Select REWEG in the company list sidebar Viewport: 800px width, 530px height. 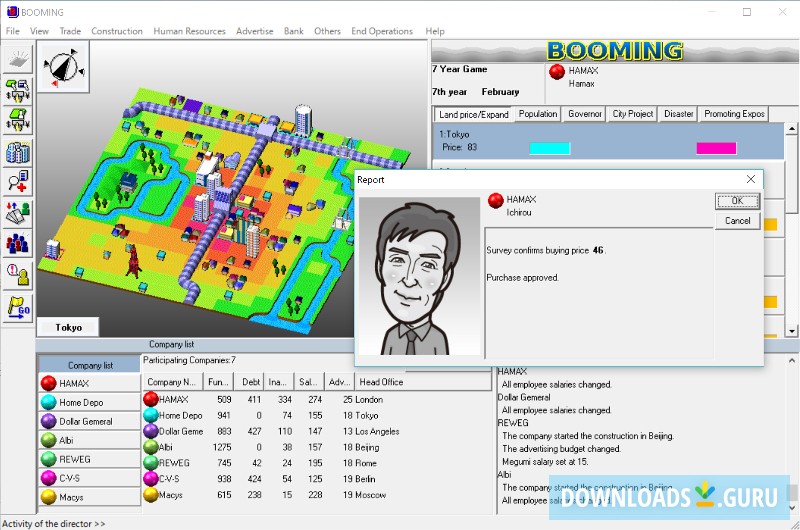(x=90, y=459)
